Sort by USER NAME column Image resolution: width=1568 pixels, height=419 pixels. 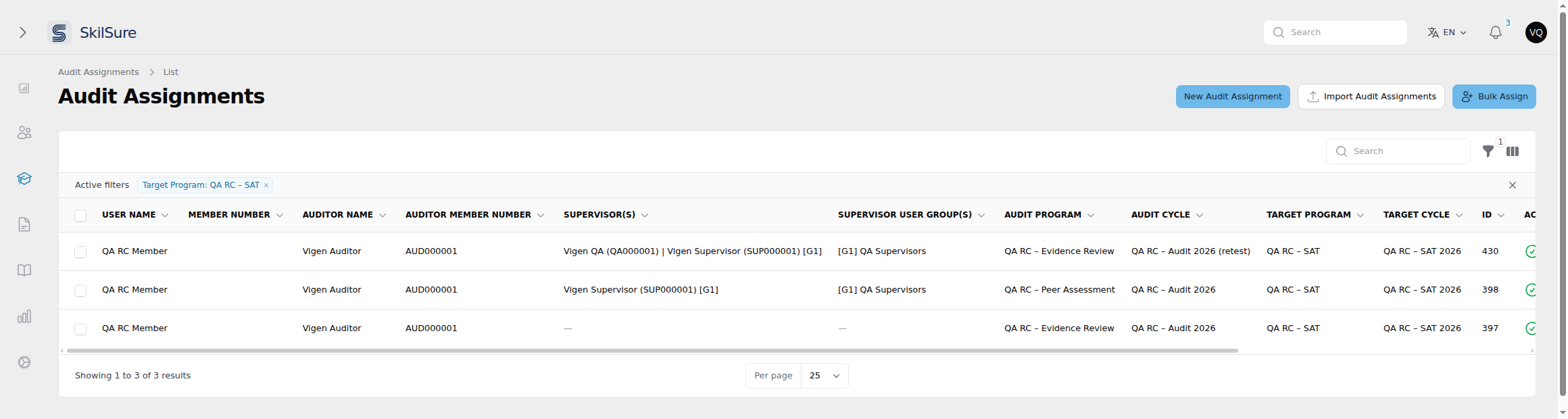(135, 215)
